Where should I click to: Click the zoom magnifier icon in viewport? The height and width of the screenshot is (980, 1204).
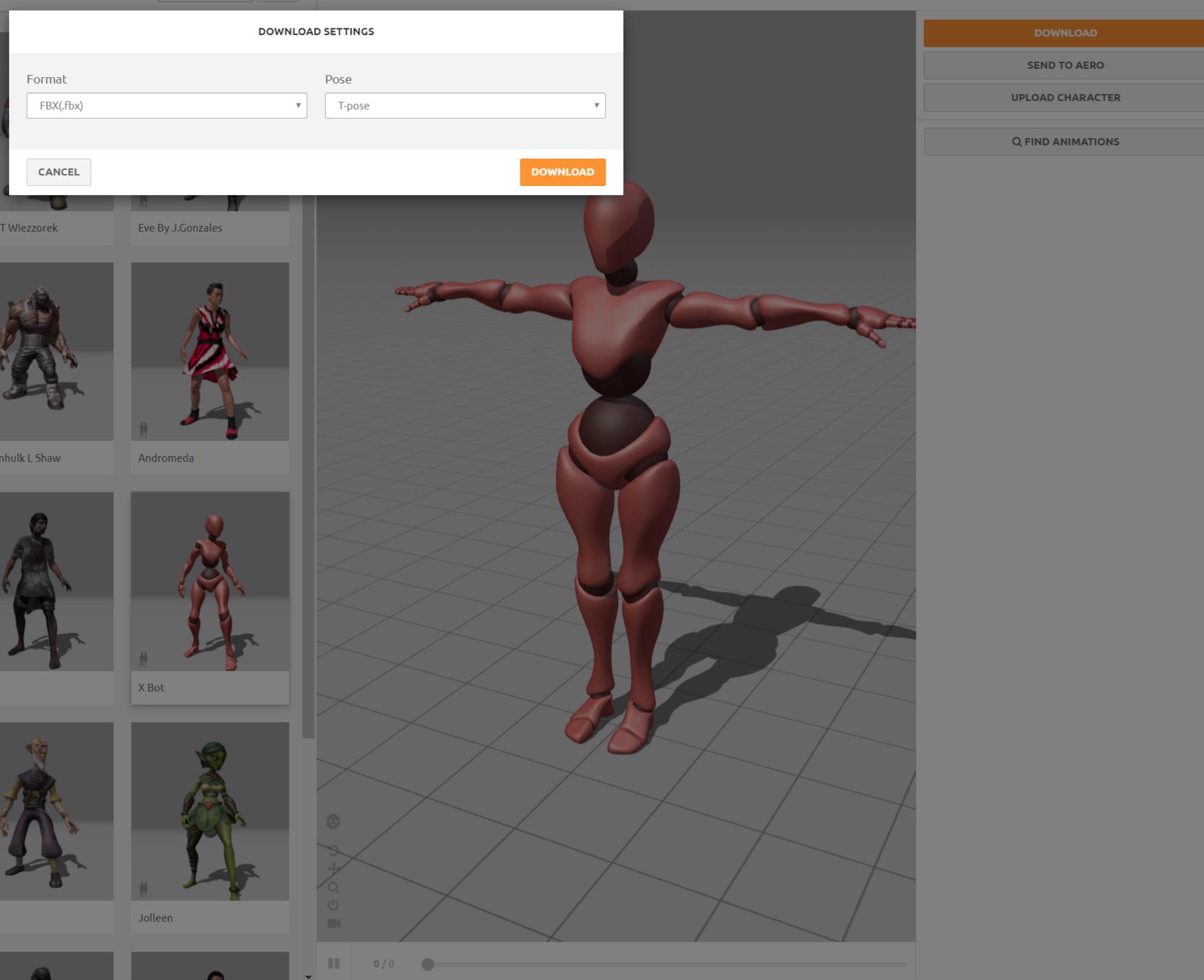click(x=333, y=887)
